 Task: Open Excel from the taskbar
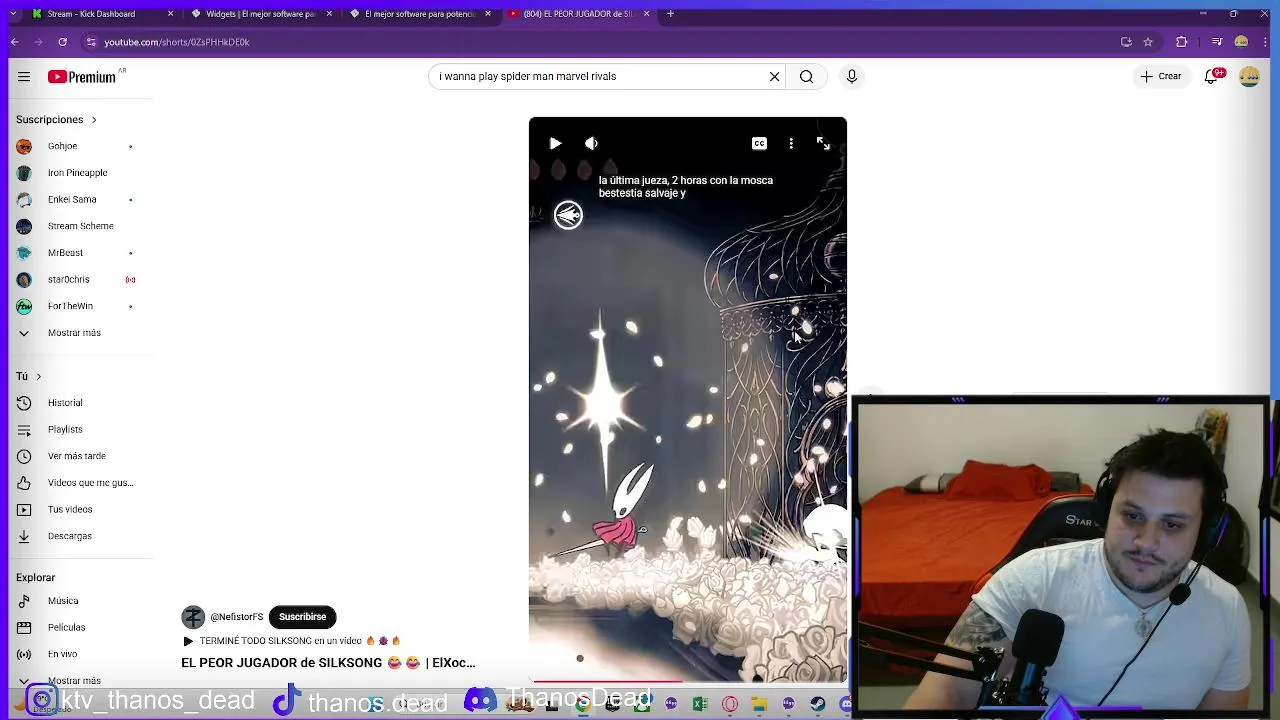click(x=700, y=705)
